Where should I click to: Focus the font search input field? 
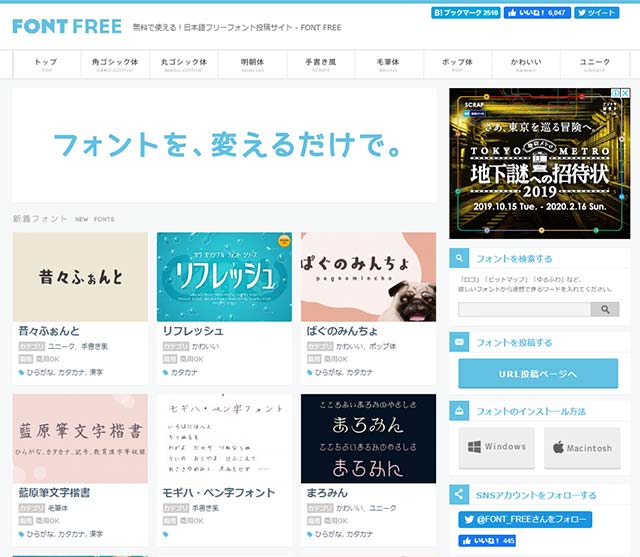click(524, 309)
